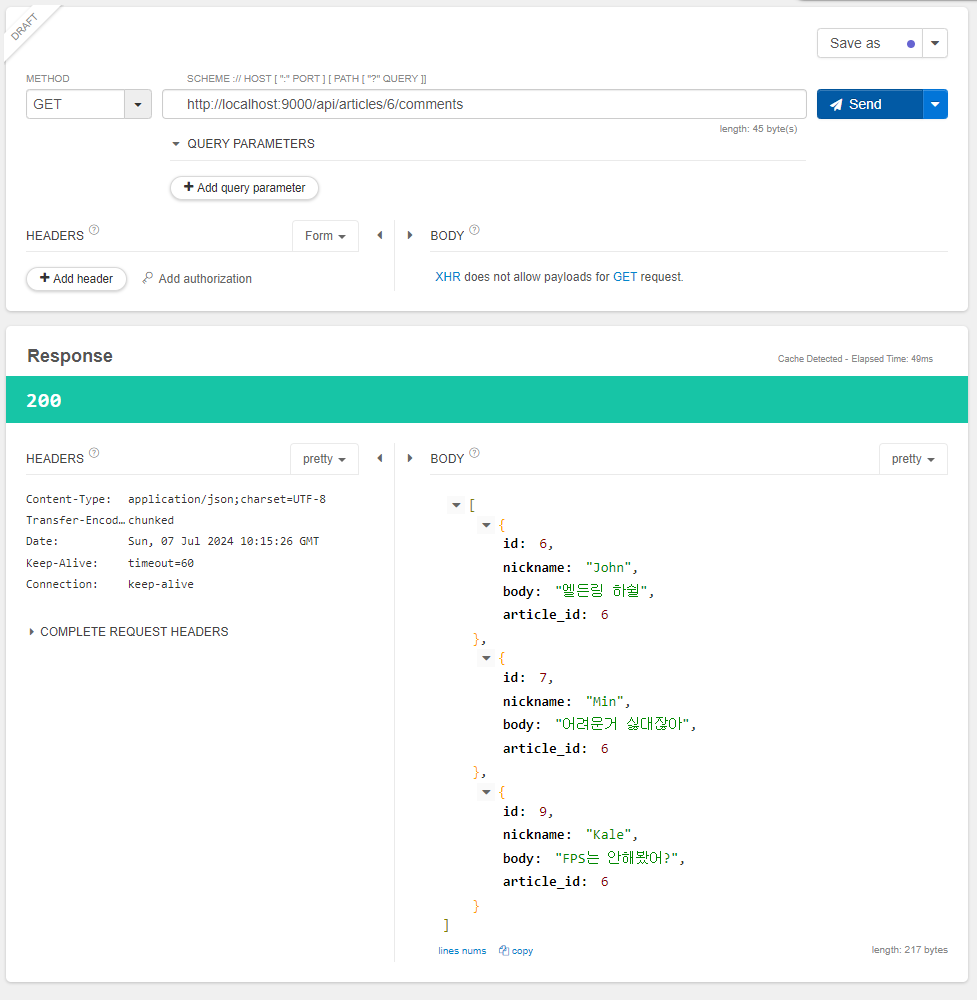Screen dimensions: 977x1000
Task: Open the request headers Form dropdown
Action: pyautogui.click(x=325, y=236)
